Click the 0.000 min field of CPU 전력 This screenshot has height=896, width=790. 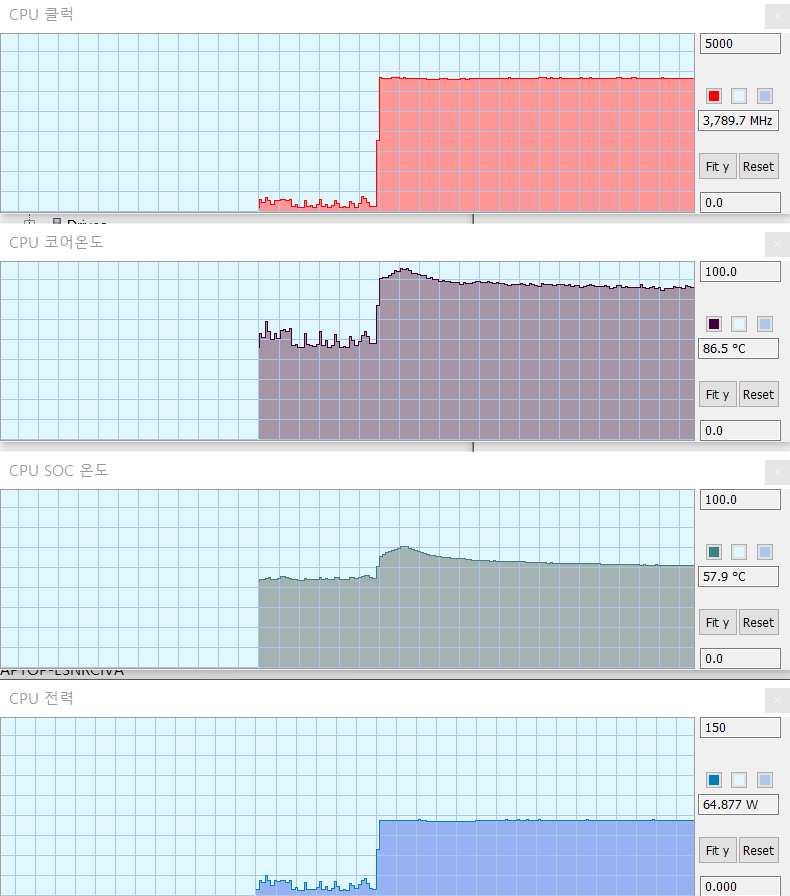pos(740,886)
